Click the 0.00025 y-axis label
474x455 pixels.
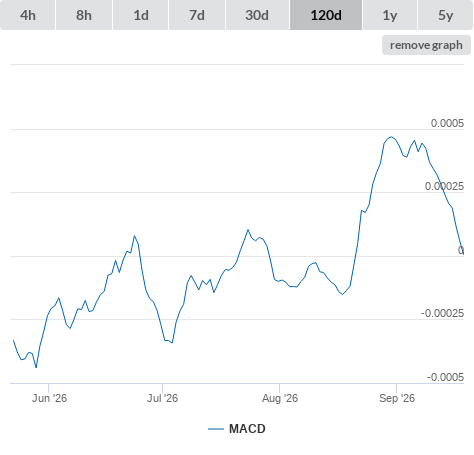pyautogui.click(x=444, y=186)
